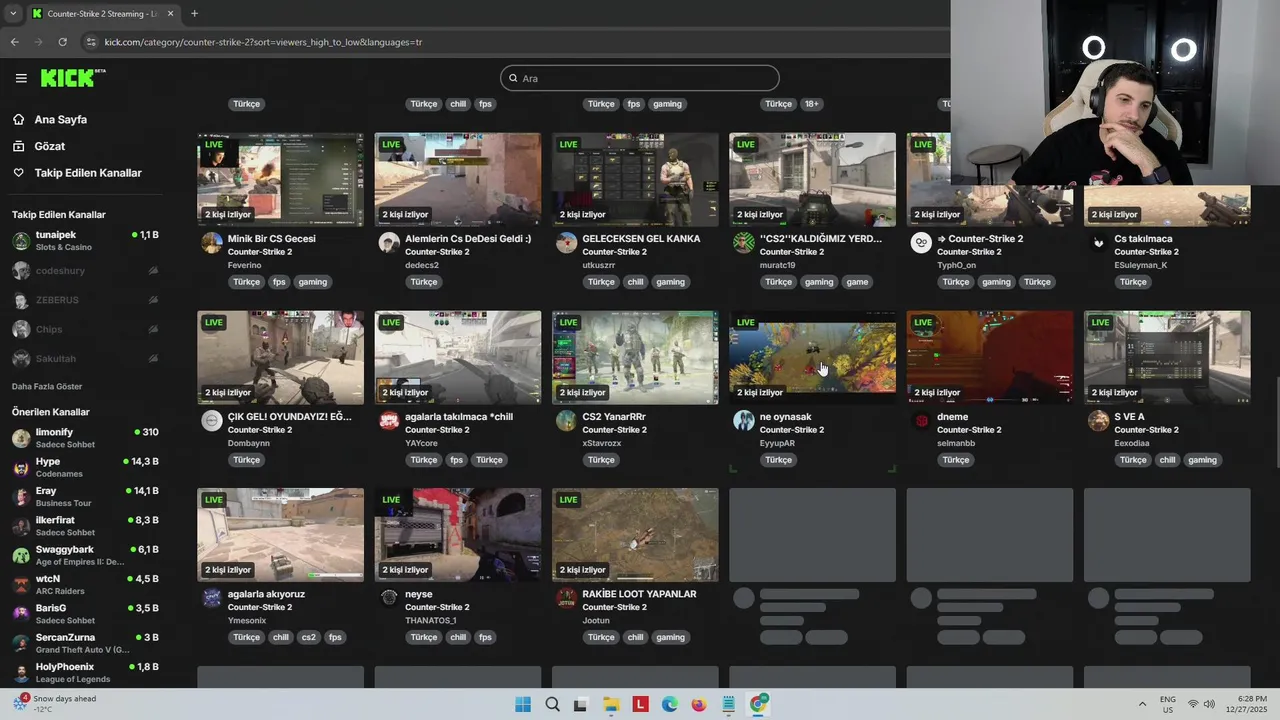Click wtcN avatar in sidebar
Screen dimensions: 1280x720
tap(21, 585)
